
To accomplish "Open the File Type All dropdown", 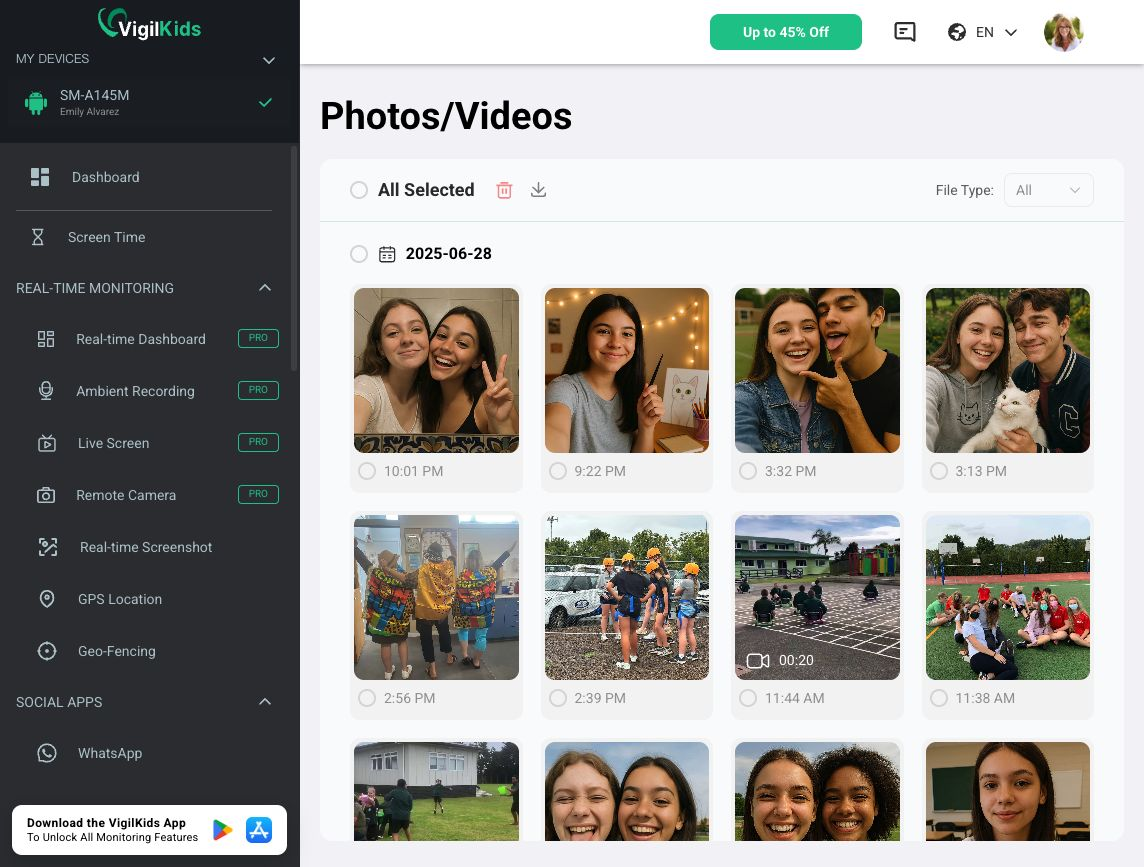I will point(1048,190).
